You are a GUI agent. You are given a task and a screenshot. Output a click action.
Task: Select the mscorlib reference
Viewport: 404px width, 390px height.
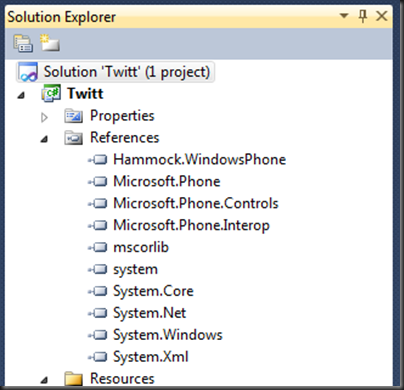(141, 247)
